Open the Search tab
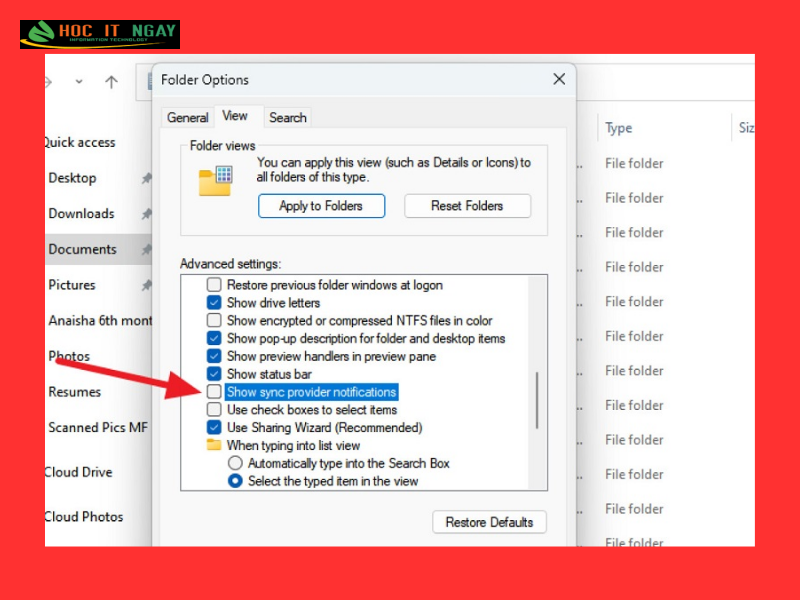This screenshot has width=800, height=600. (288, 118)
